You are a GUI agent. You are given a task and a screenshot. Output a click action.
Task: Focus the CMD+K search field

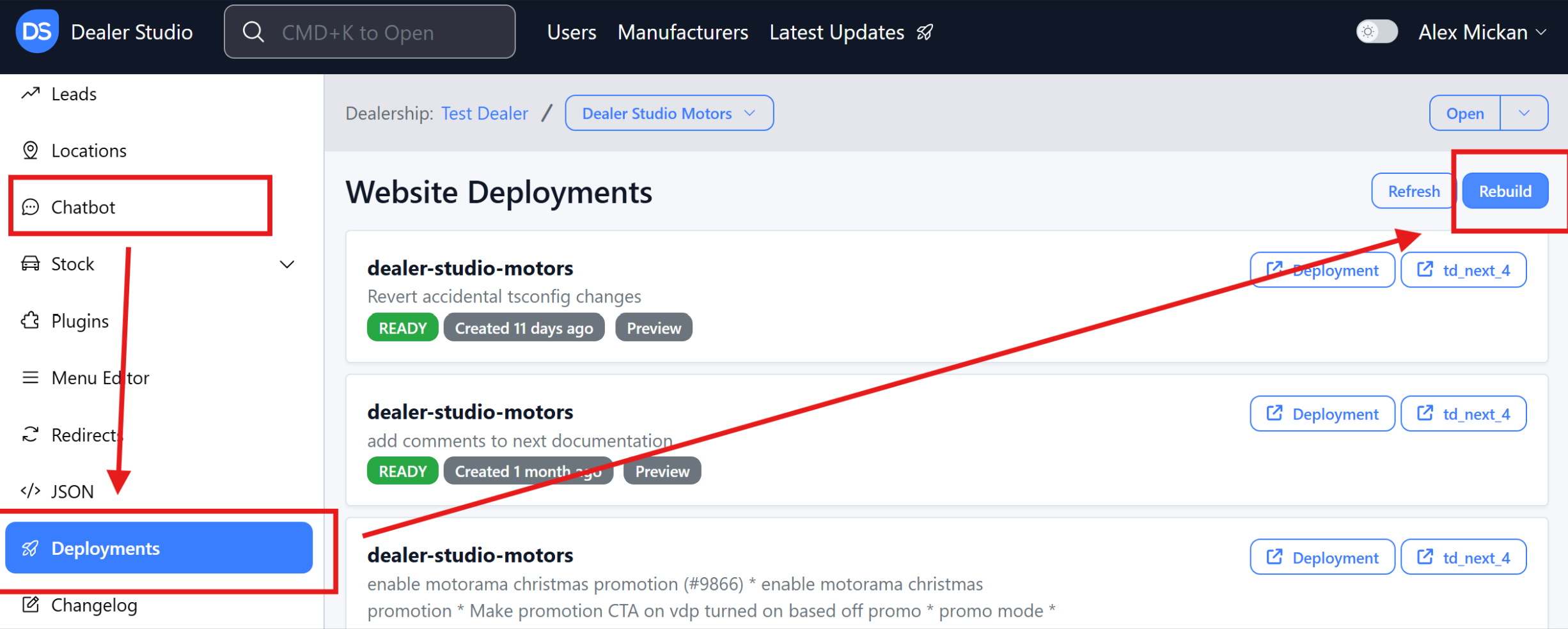(370, 32)
